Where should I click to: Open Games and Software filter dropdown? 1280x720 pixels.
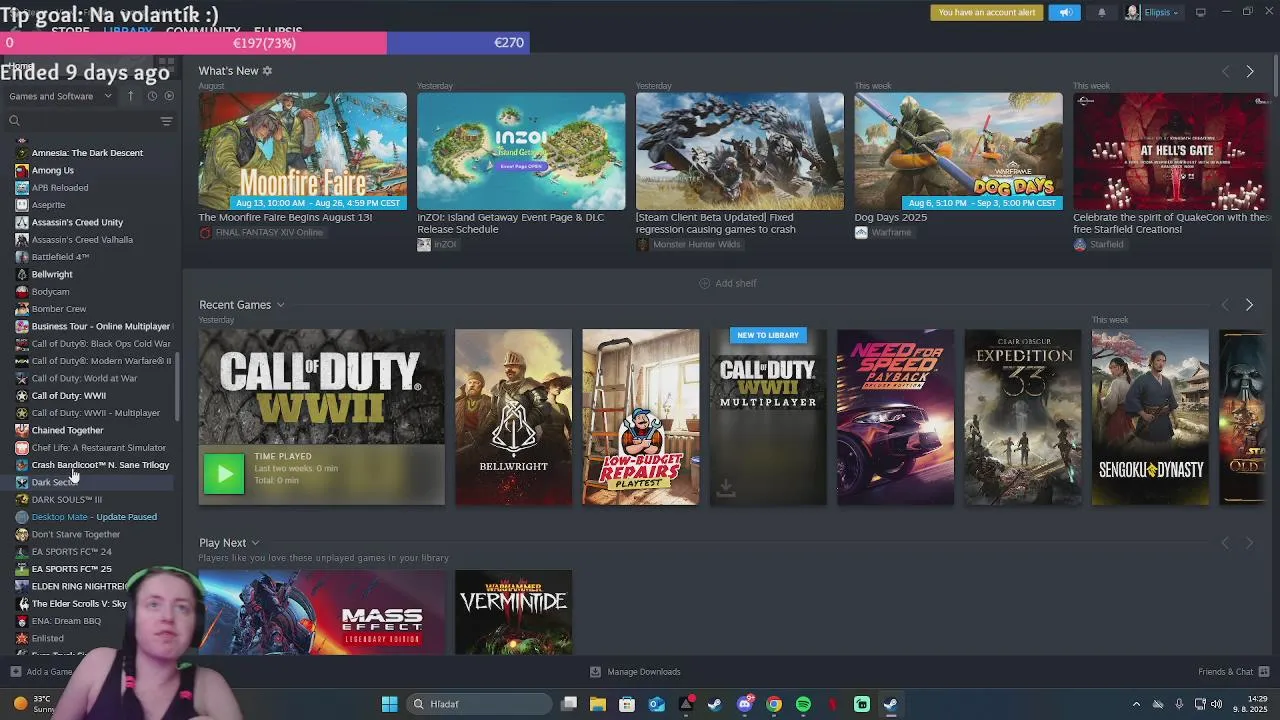[x=60, y=96]
